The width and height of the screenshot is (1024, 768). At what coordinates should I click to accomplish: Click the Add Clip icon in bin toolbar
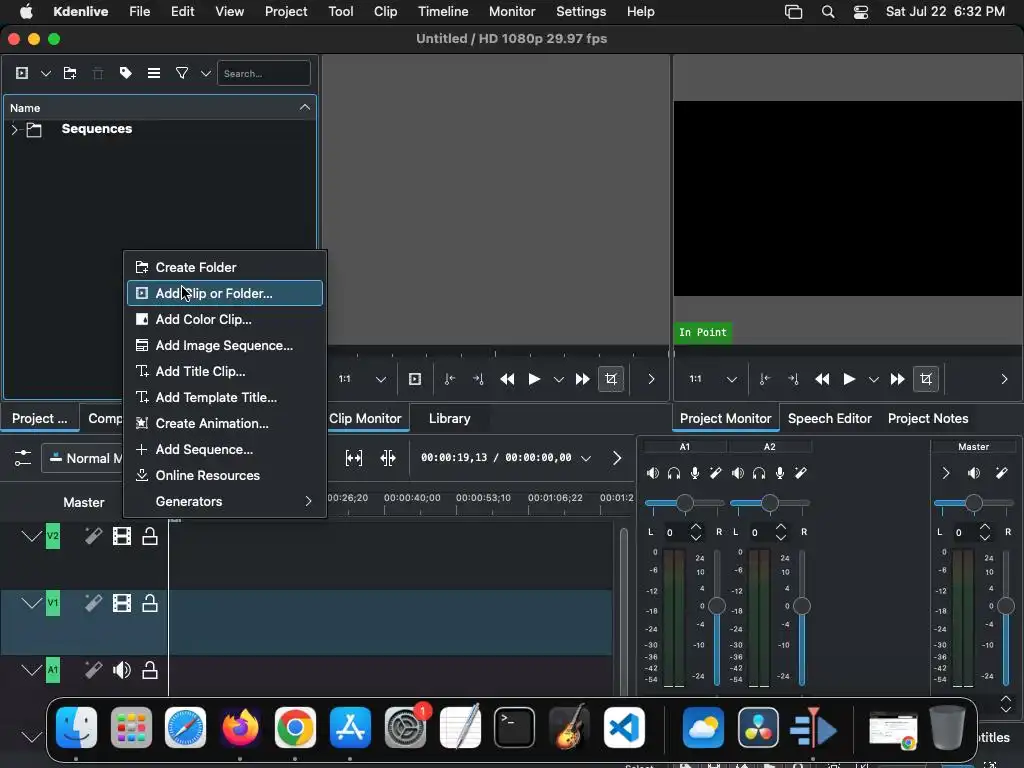(22, 73)
